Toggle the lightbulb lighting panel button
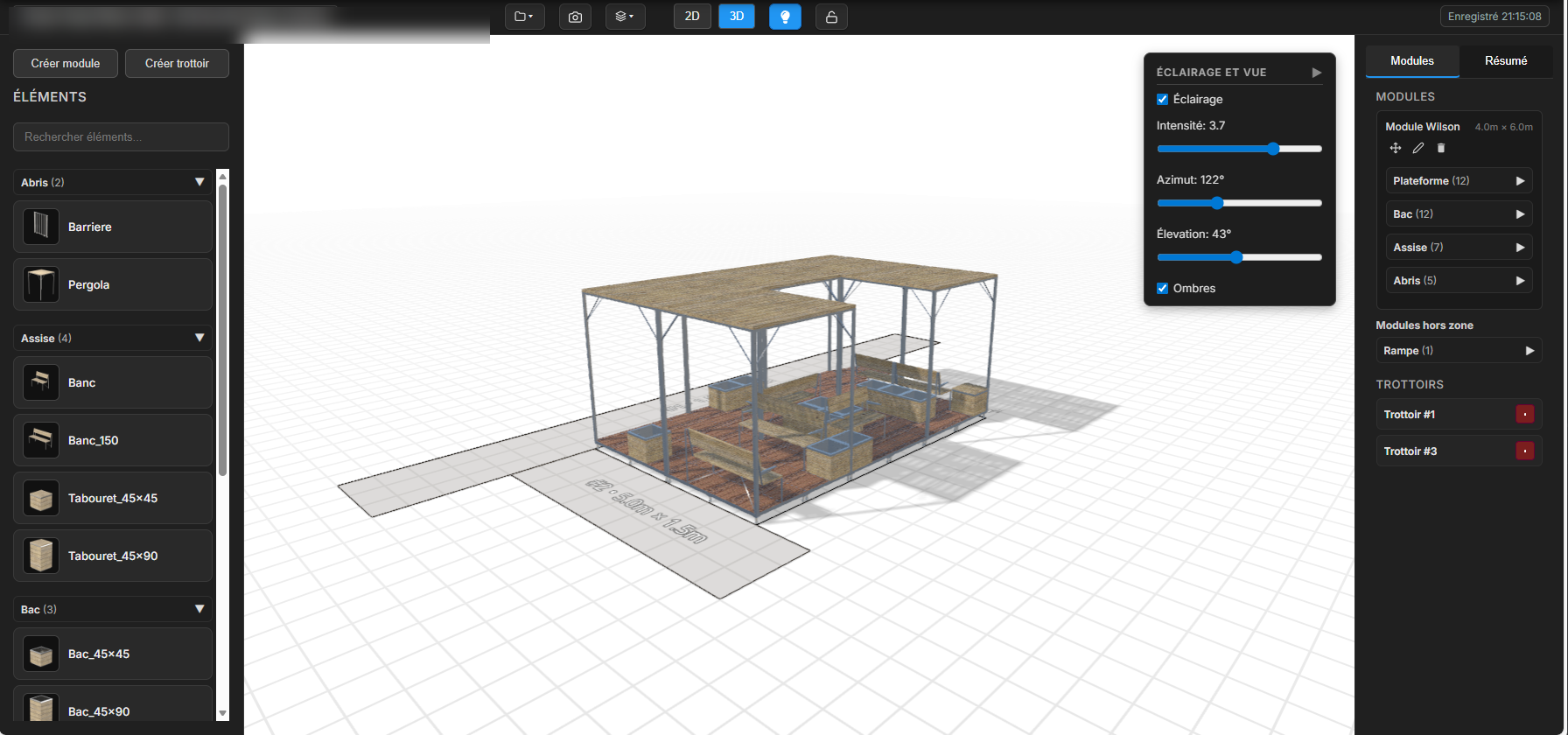 [785, 17]
